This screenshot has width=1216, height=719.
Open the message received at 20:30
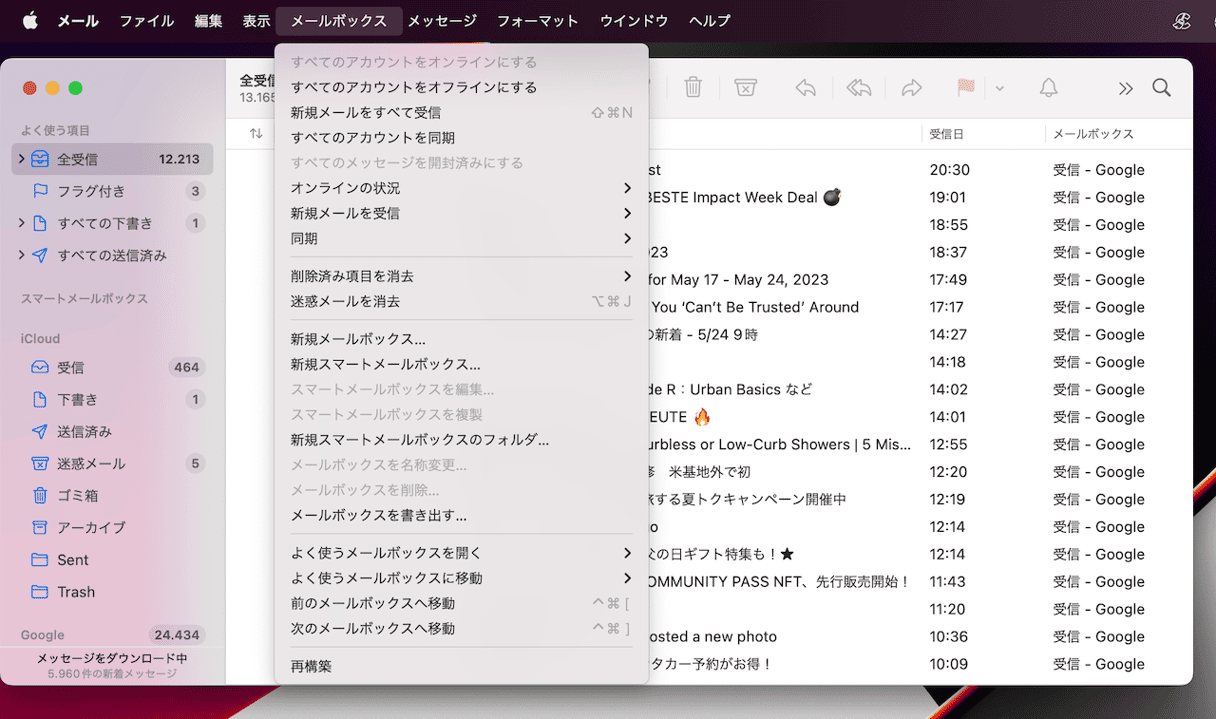click(920, 170)
